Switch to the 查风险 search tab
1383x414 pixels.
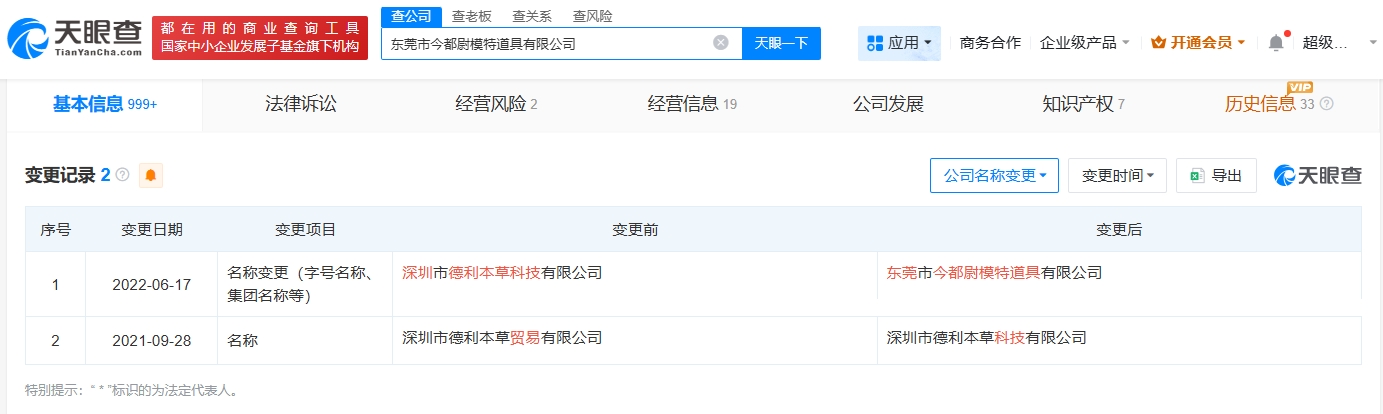(x=592, y=16)
